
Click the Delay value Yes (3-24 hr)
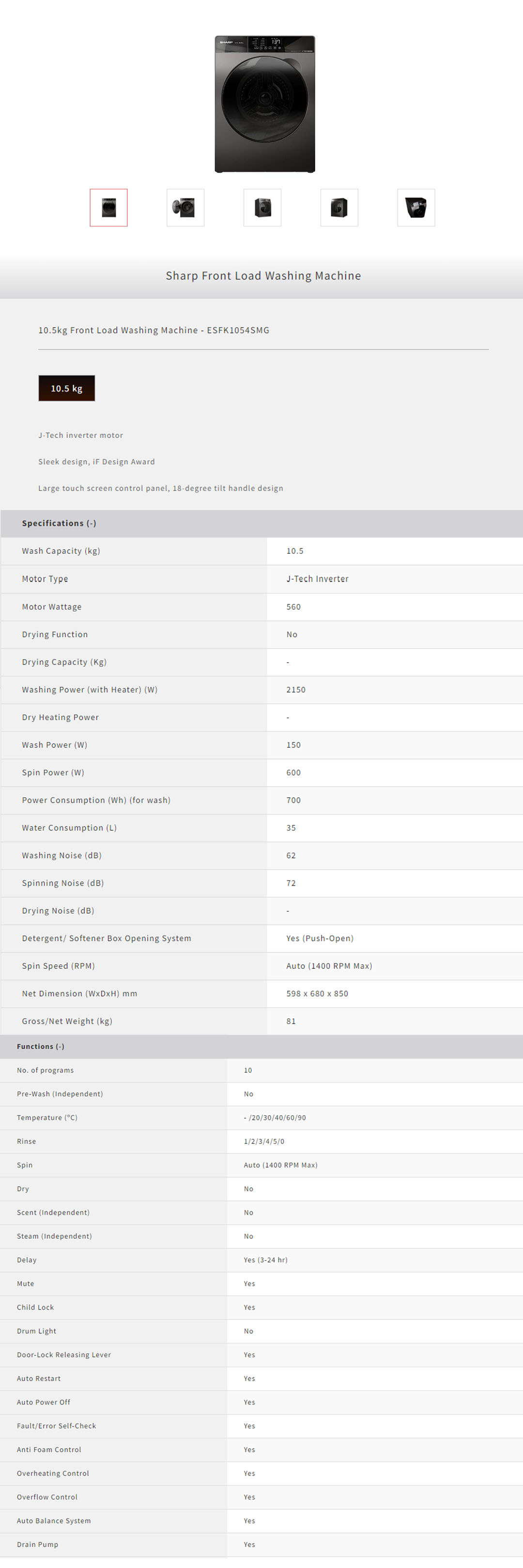[x=265, y=1259]
